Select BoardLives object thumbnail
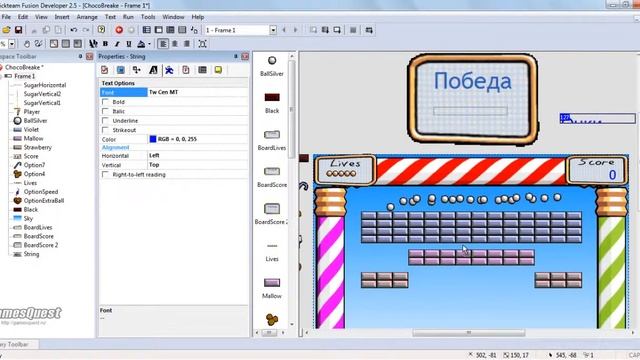 tap(272, 140)
